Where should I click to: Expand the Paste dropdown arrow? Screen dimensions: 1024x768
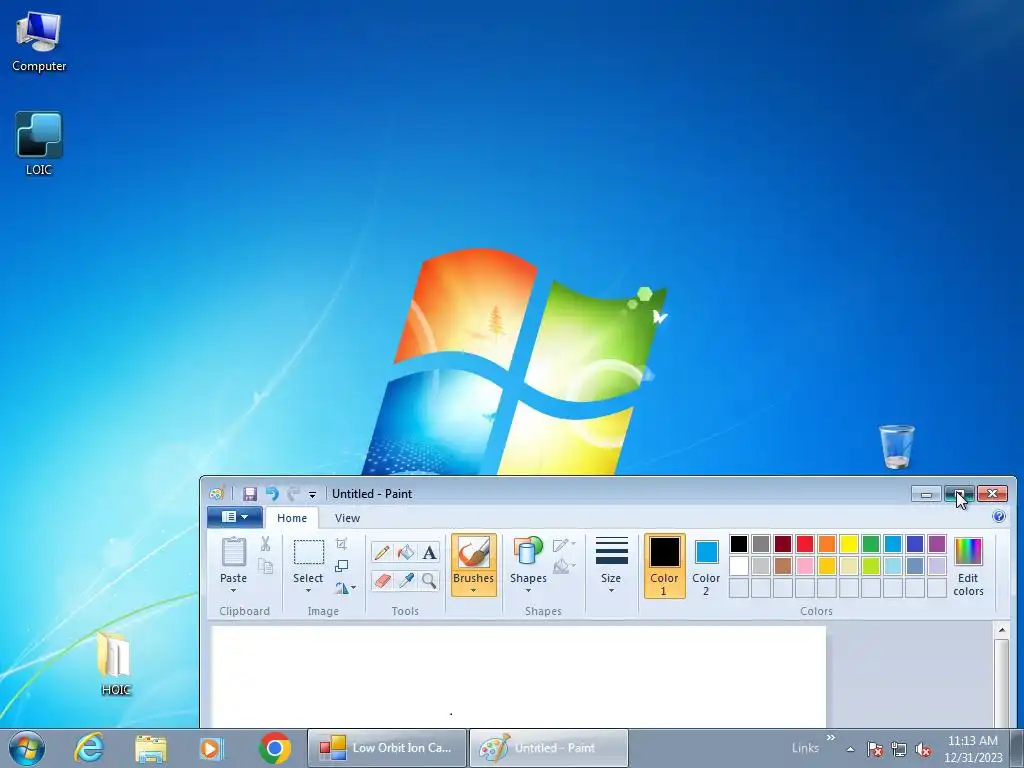click(233, 590)
